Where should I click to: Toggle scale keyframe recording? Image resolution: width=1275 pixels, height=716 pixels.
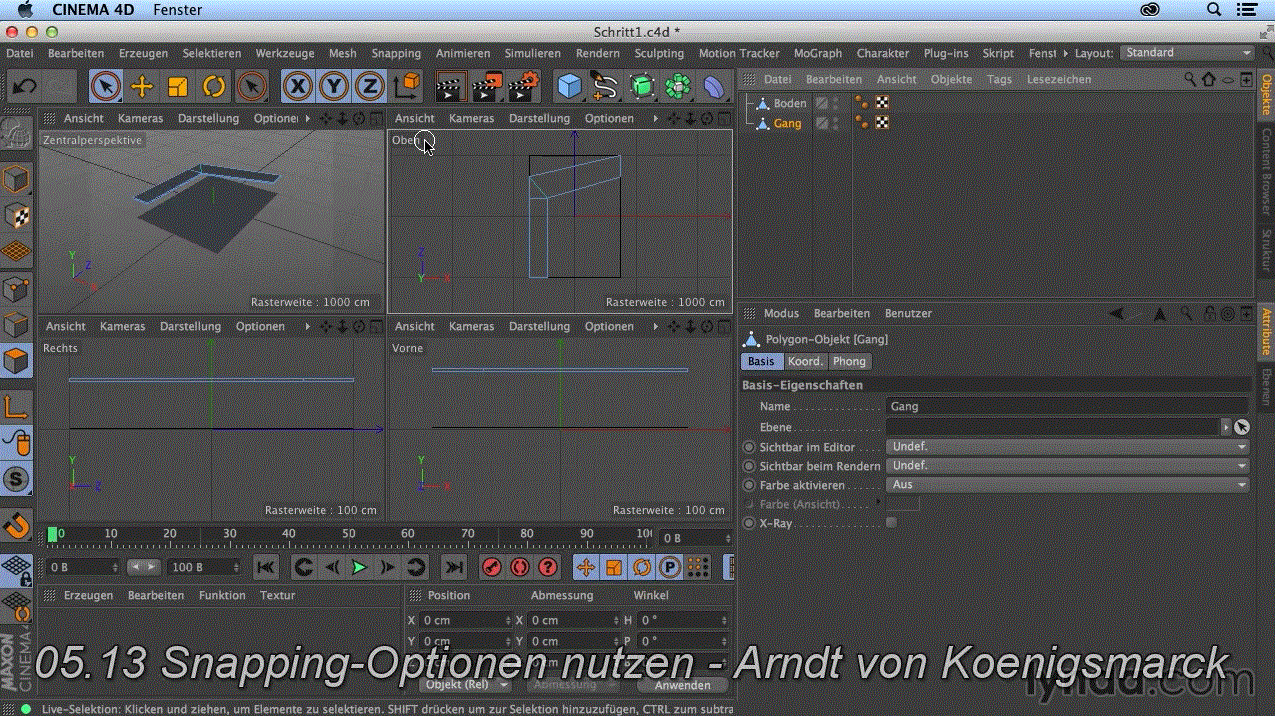614,567
